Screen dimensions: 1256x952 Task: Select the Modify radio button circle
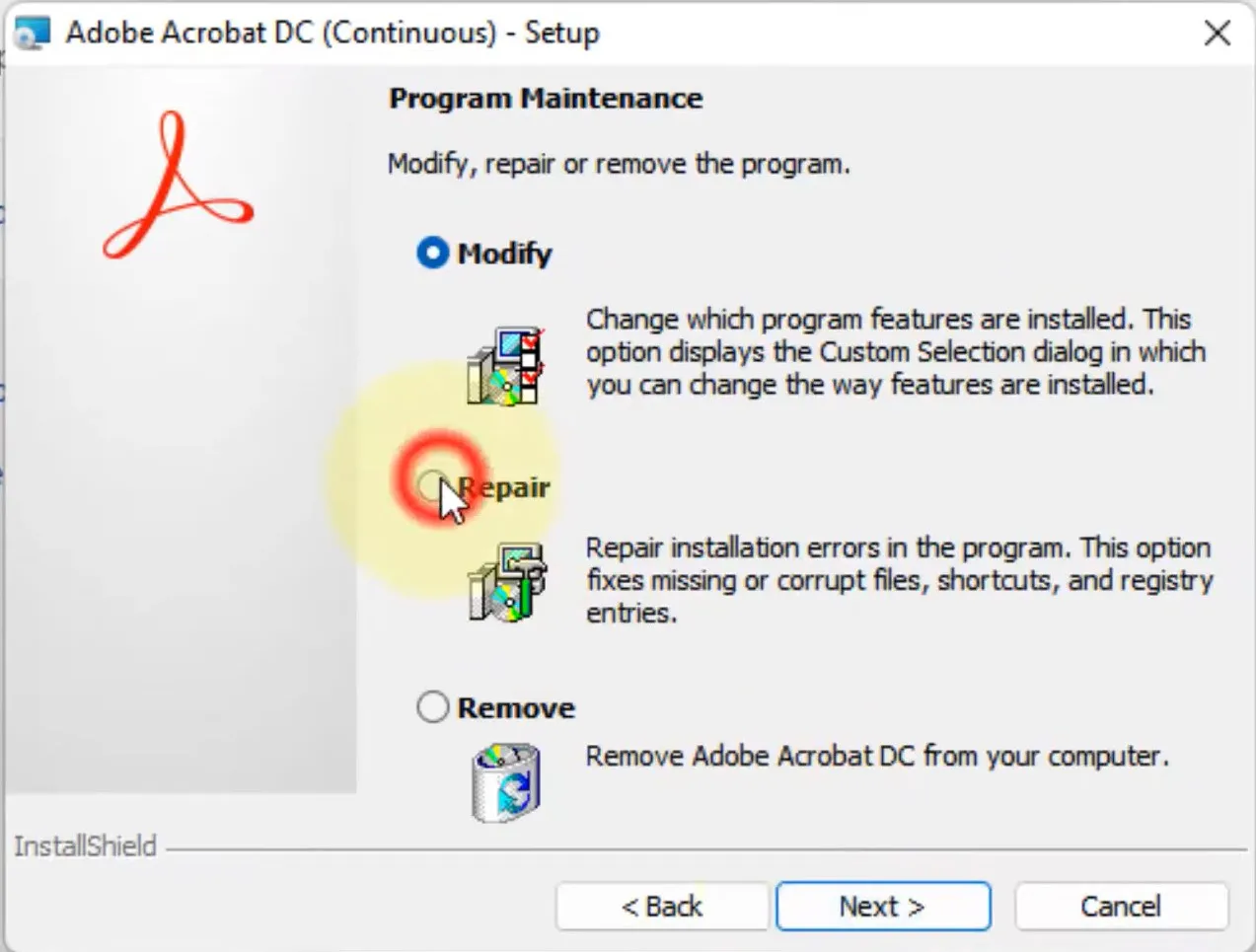(433, 254)
